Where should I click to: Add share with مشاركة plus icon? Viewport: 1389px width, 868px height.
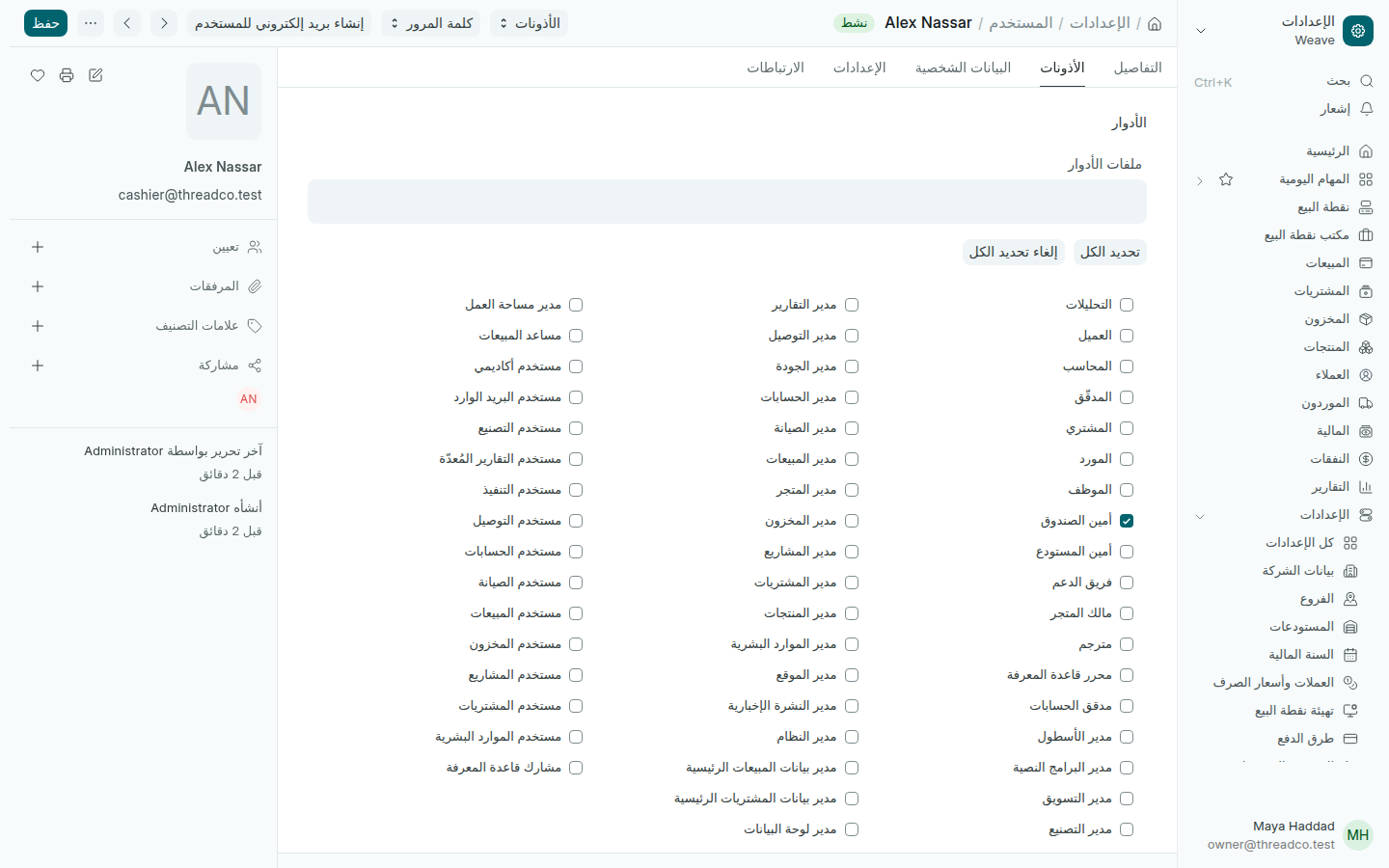coord(38,366)
